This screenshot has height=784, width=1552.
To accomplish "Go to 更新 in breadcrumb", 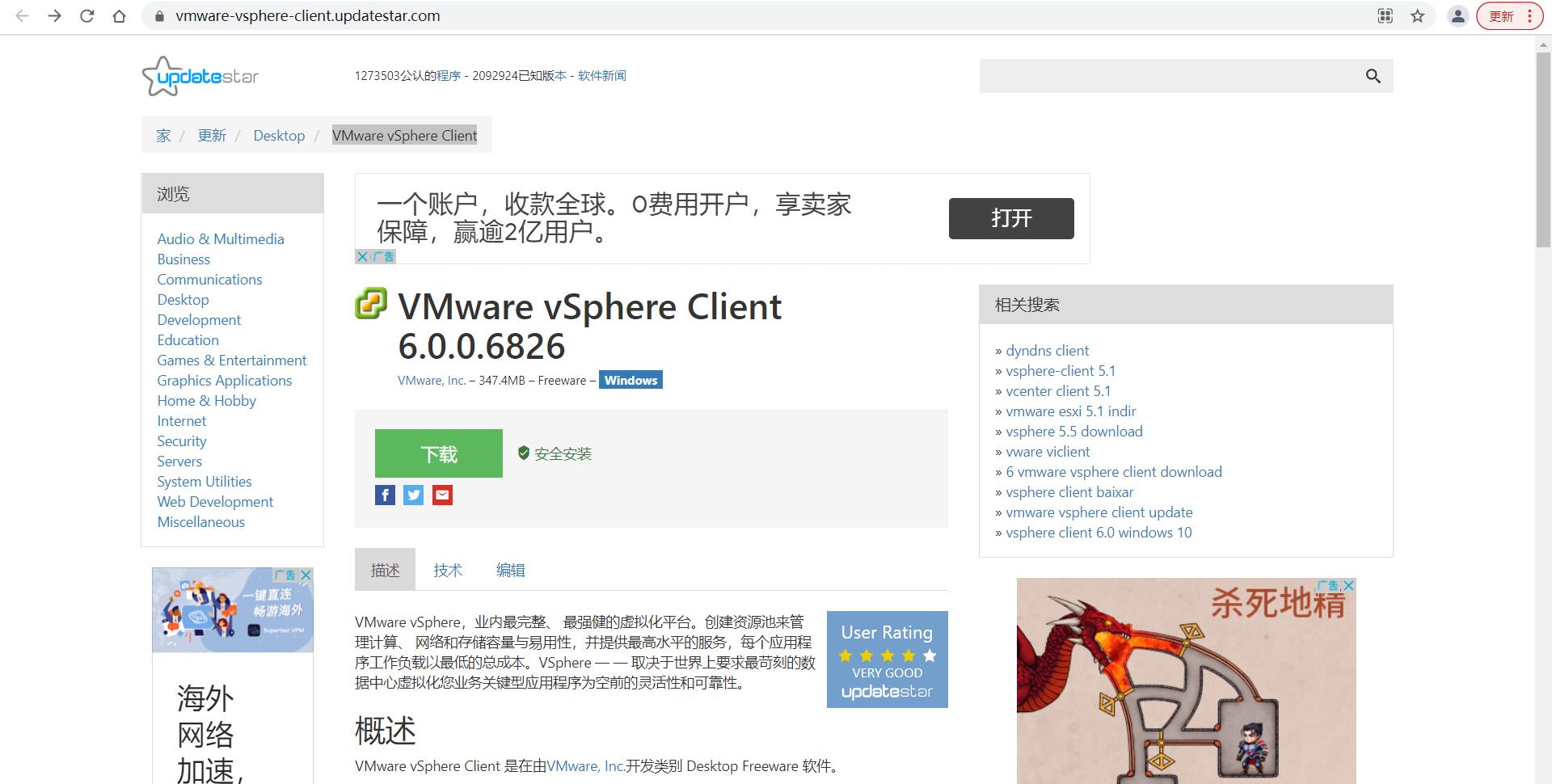I will coord(212,136).
